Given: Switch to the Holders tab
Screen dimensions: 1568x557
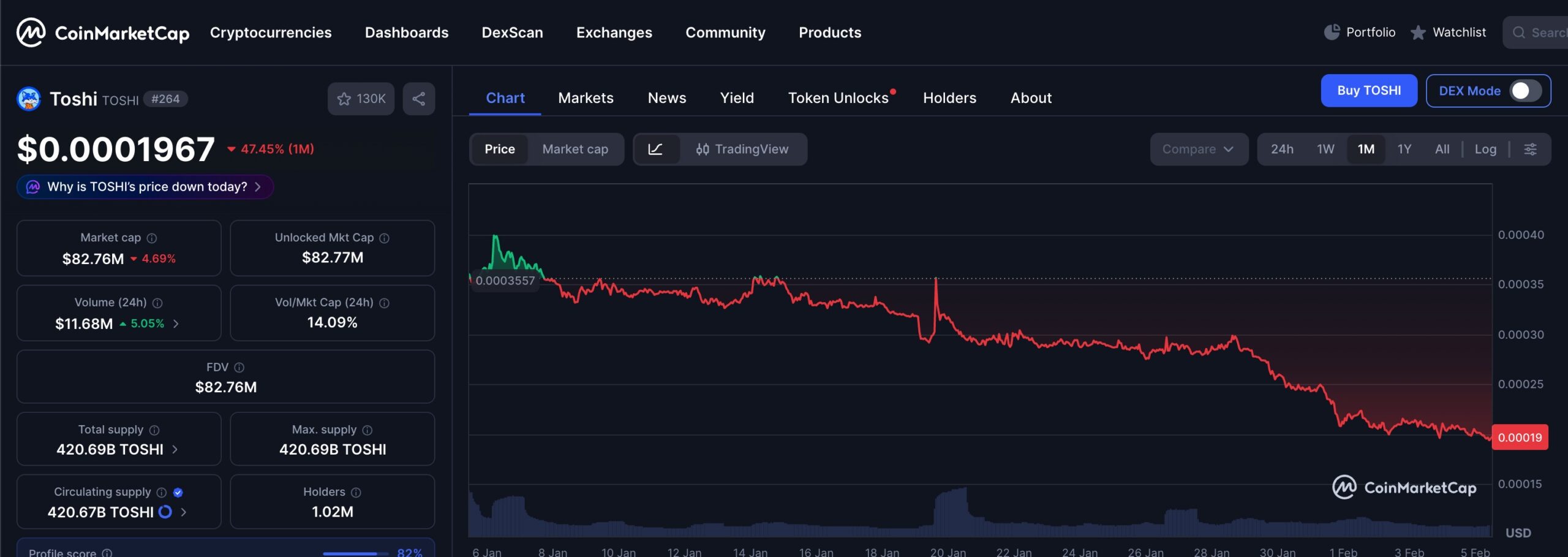Looking at the screenshot, I should pos(949,98).
